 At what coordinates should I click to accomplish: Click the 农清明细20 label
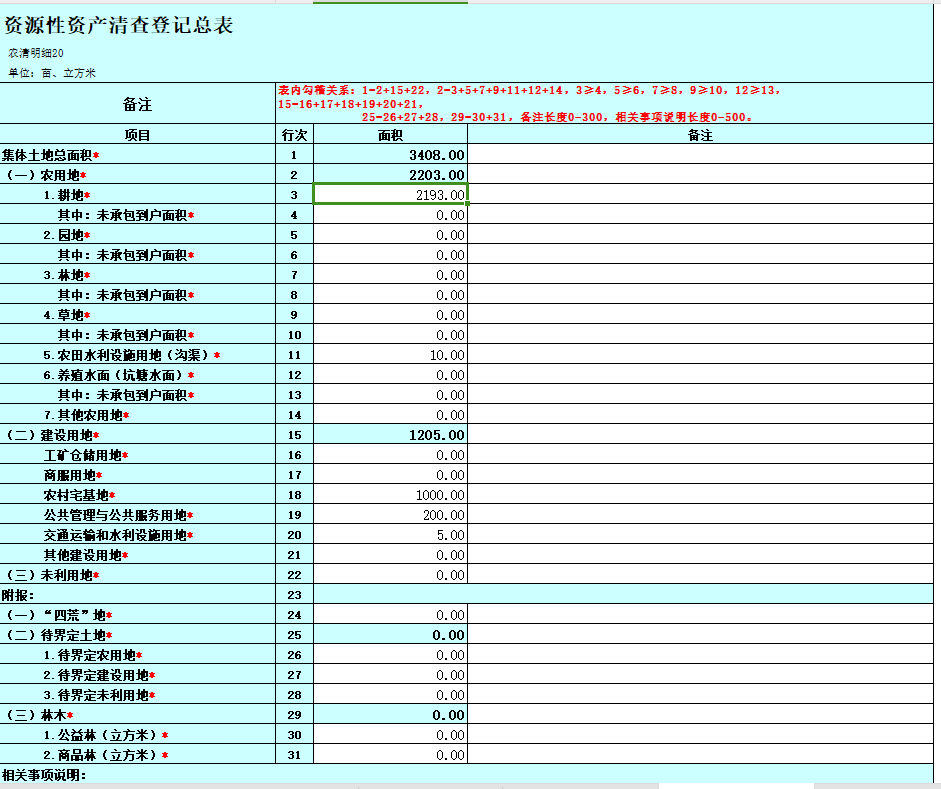point(36,53)
